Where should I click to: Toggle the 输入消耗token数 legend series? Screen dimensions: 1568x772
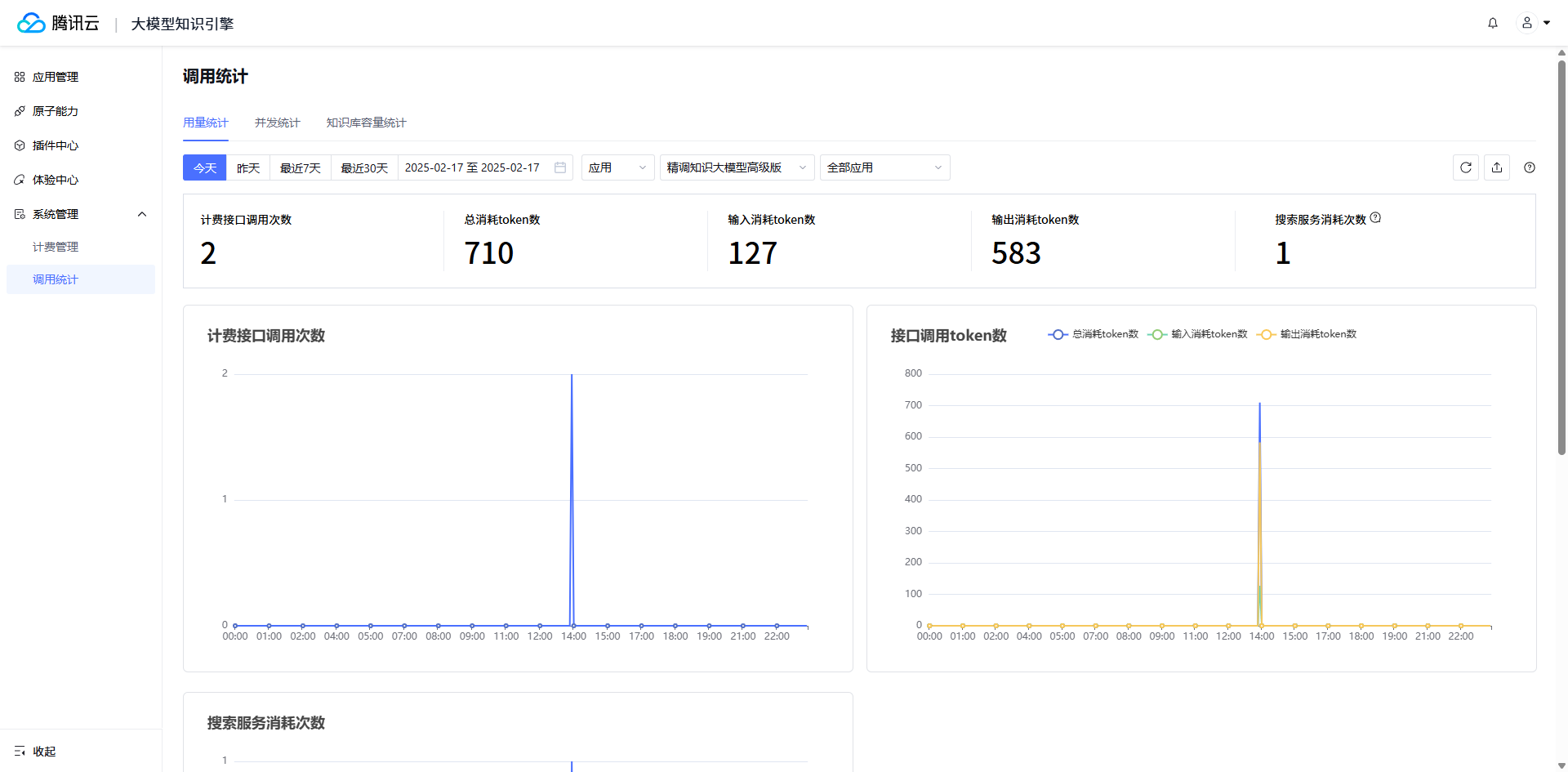point(1197,334)
